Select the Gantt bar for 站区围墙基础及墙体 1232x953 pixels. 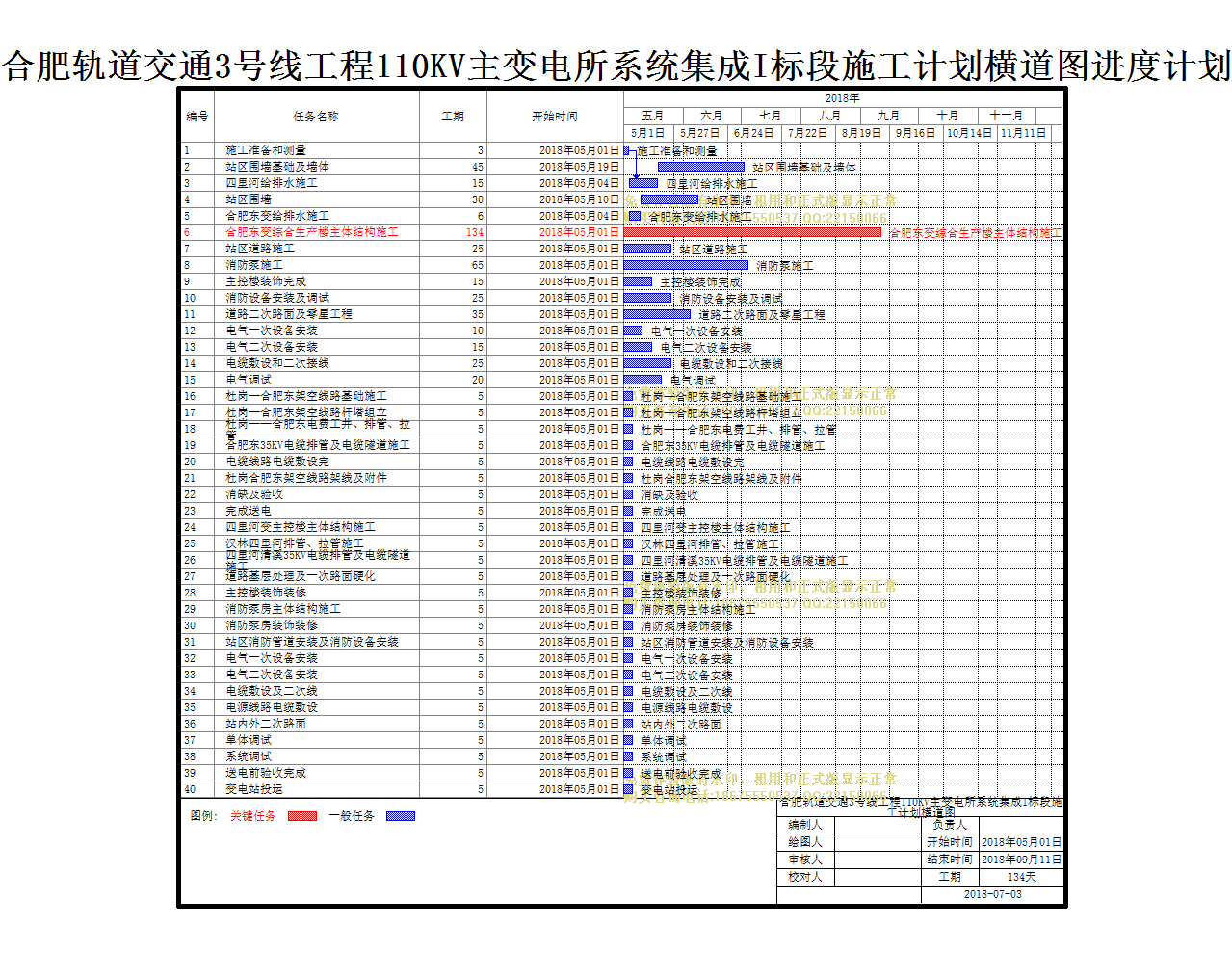click(x=701, y=167)
